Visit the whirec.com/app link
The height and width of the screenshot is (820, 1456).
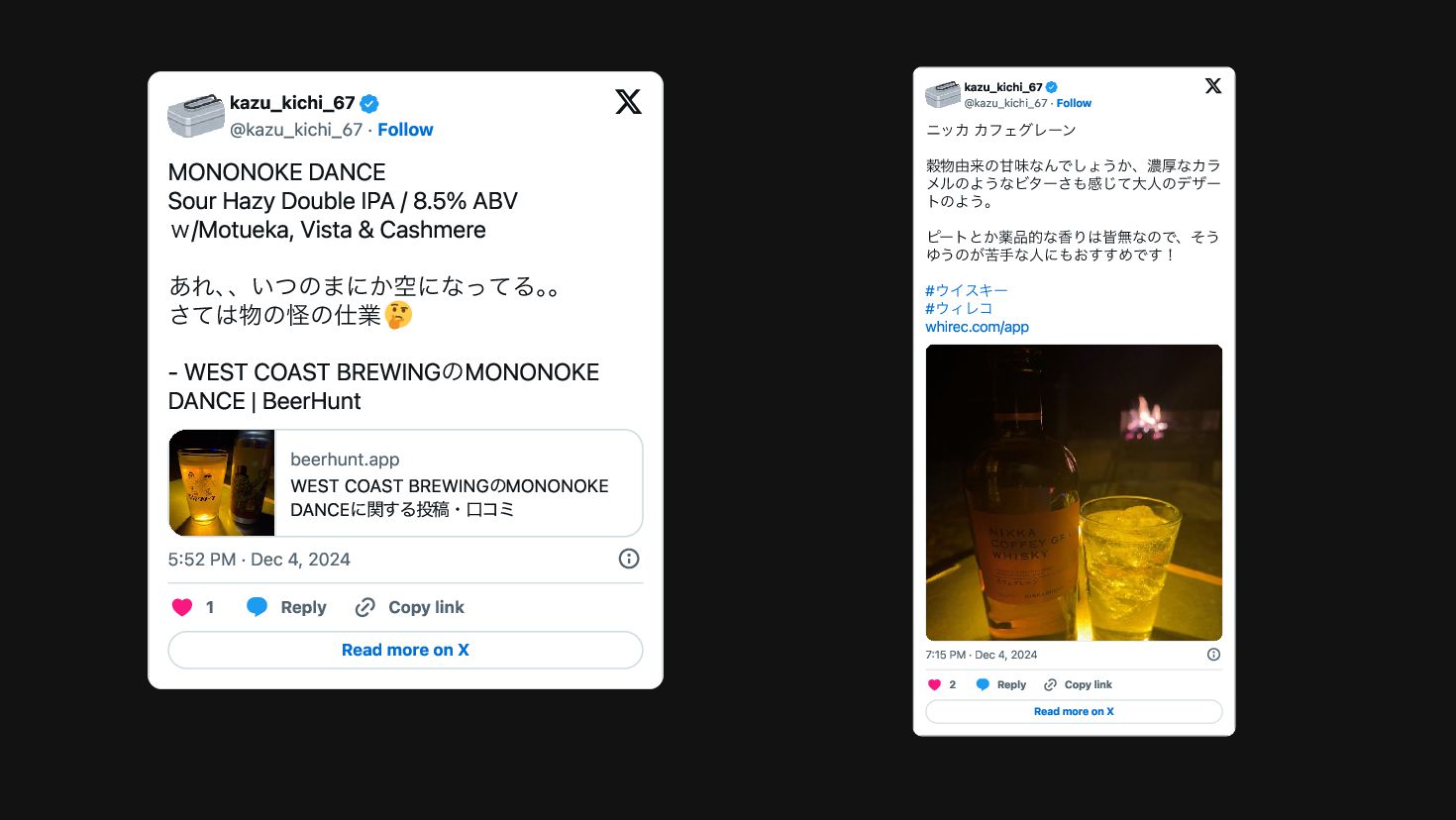pos(977,327)
